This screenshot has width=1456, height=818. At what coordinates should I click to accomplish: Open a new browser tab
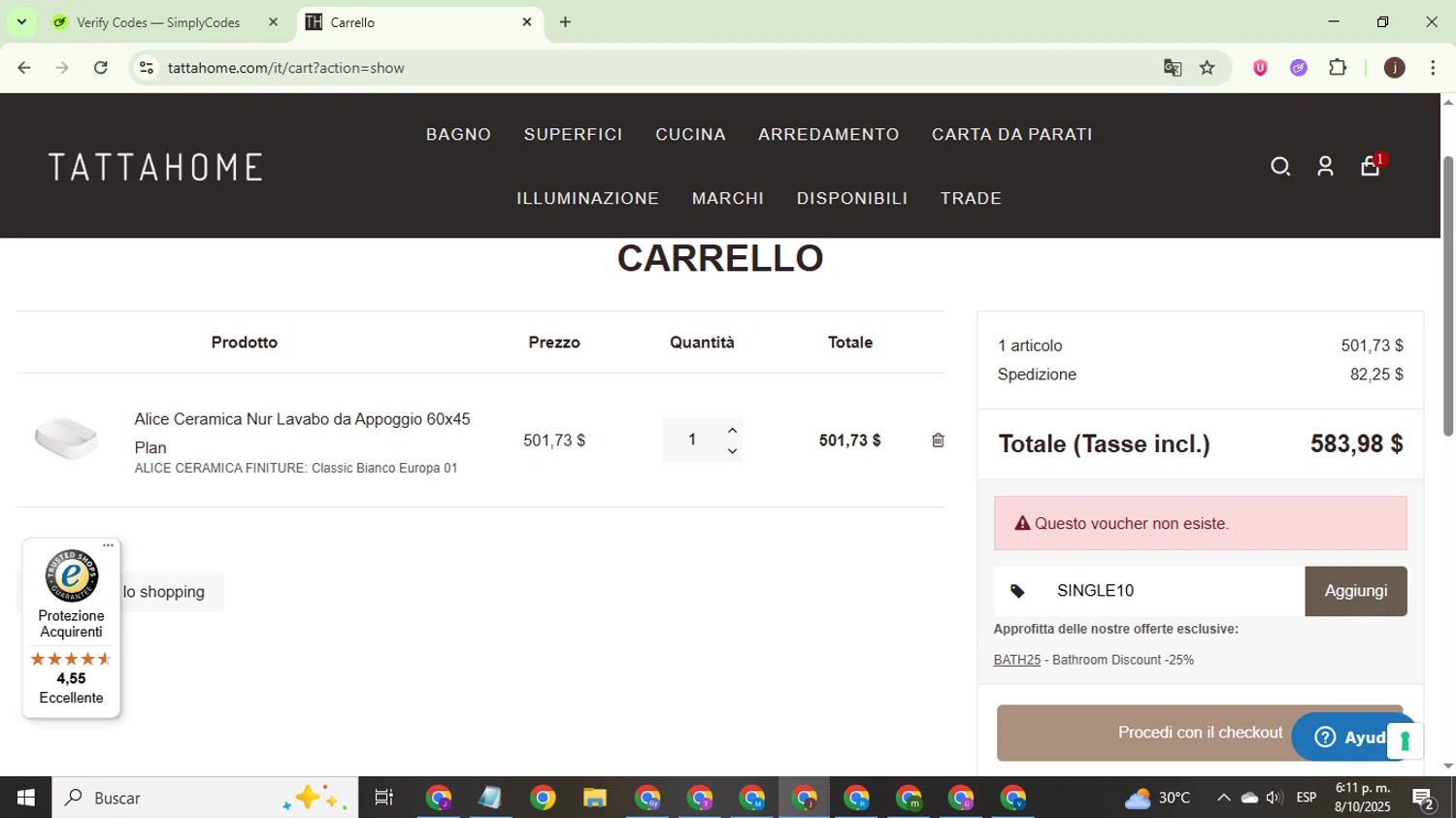[x=565, y=22]
